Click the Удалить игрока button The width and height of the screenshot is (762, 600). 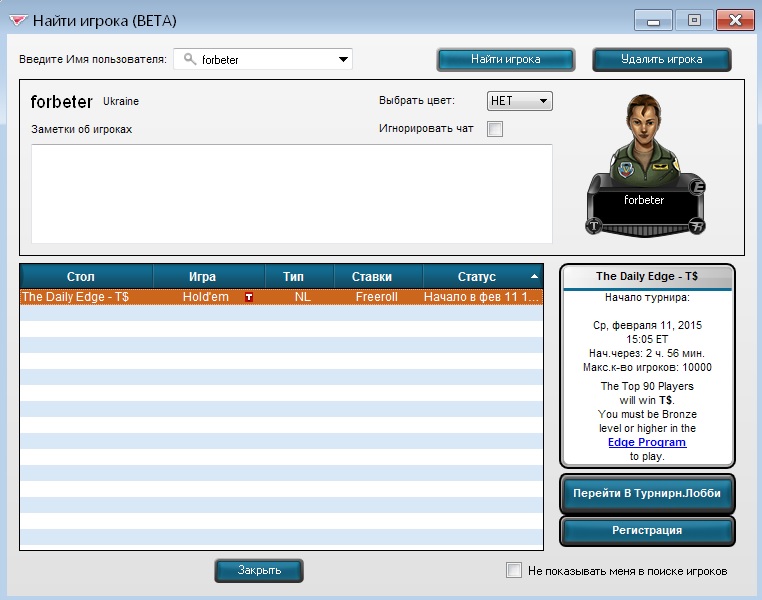pyautogui.click(x=661, y=59)
